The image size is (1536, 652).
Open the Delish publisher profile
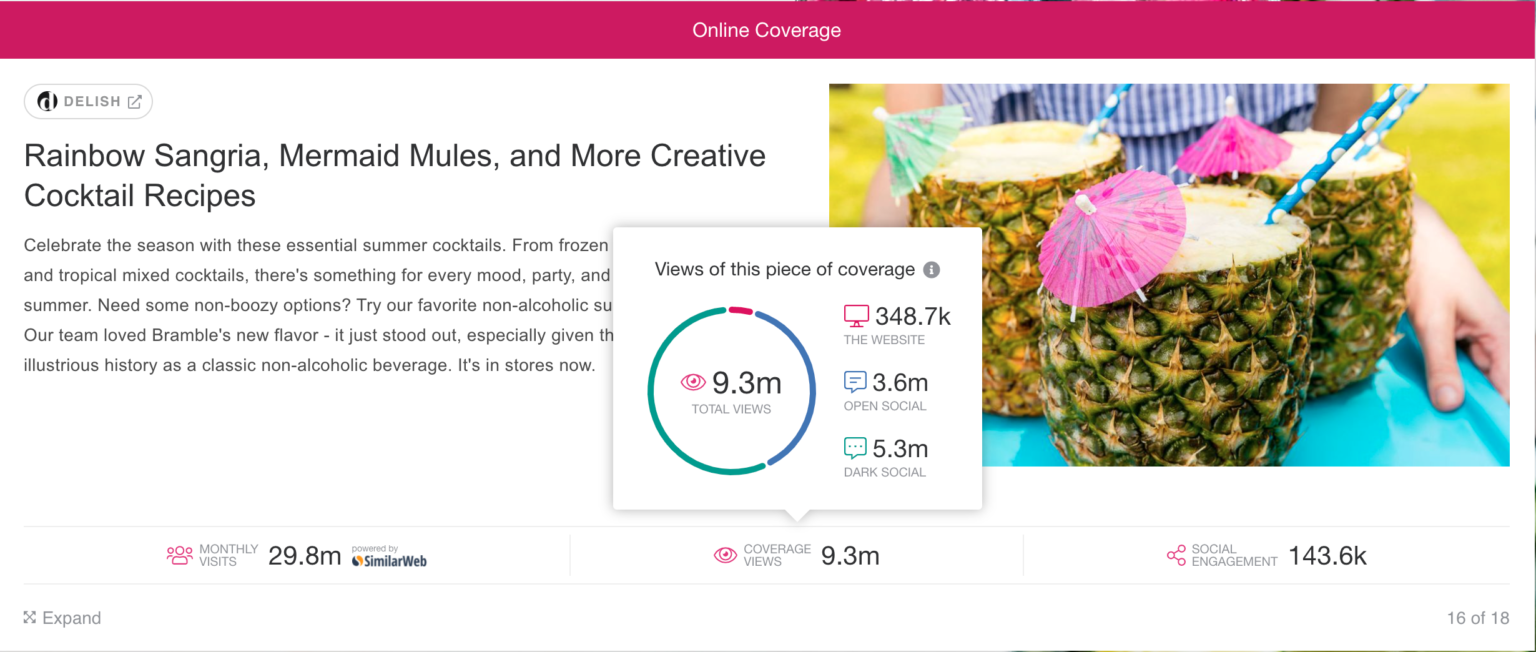point(88,101)
